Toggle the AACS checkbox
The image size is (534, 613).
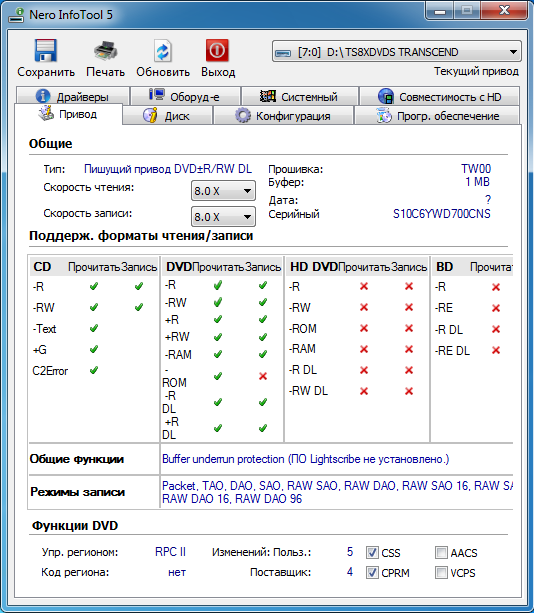click(x=441, y=552)
